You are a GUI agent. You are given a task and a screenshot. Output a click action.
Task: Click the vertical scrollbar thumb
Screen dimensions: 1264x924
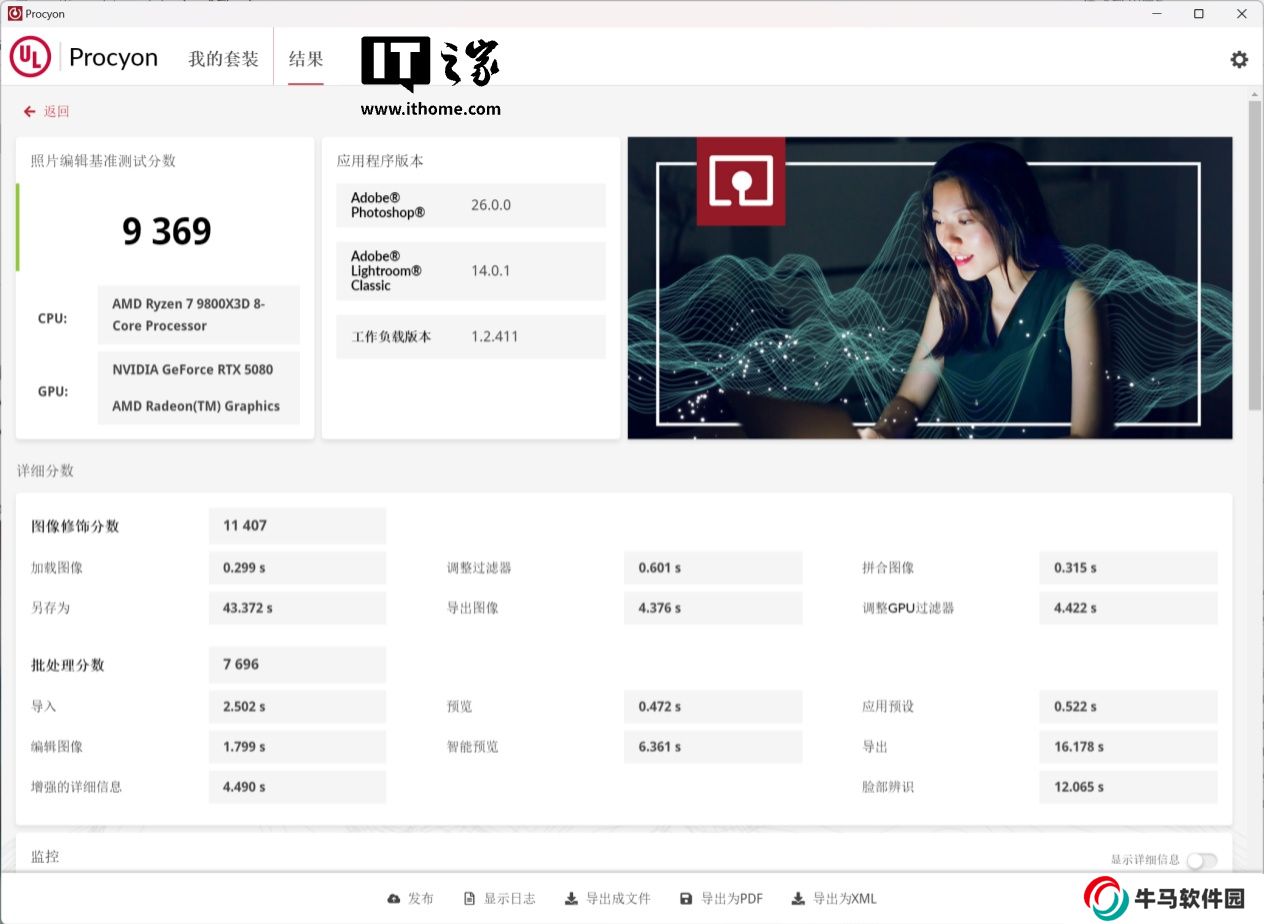coord(1254,250)
